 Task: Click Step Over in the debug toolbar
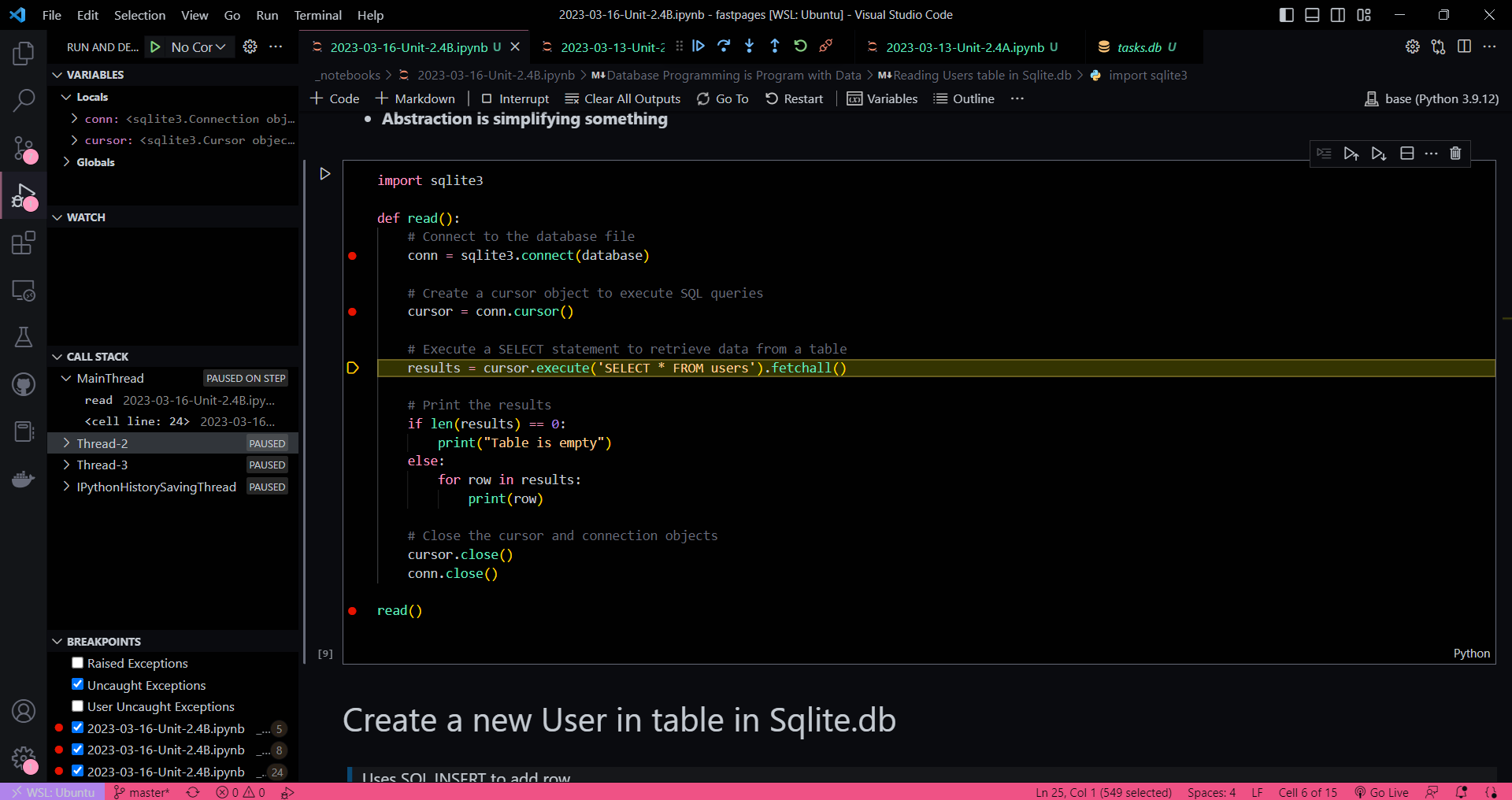coord(724,46)
